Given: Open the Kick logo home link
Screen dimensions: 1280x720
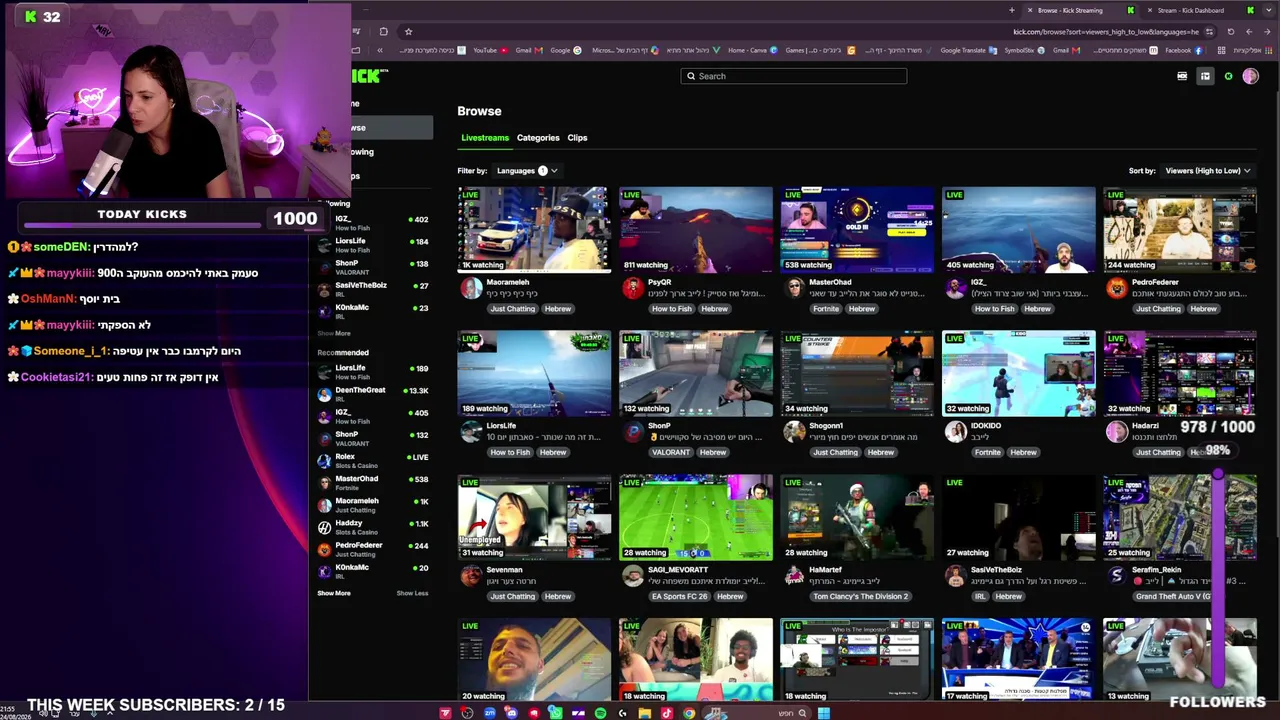Looking at the screenshot, I should click(370, 76).
